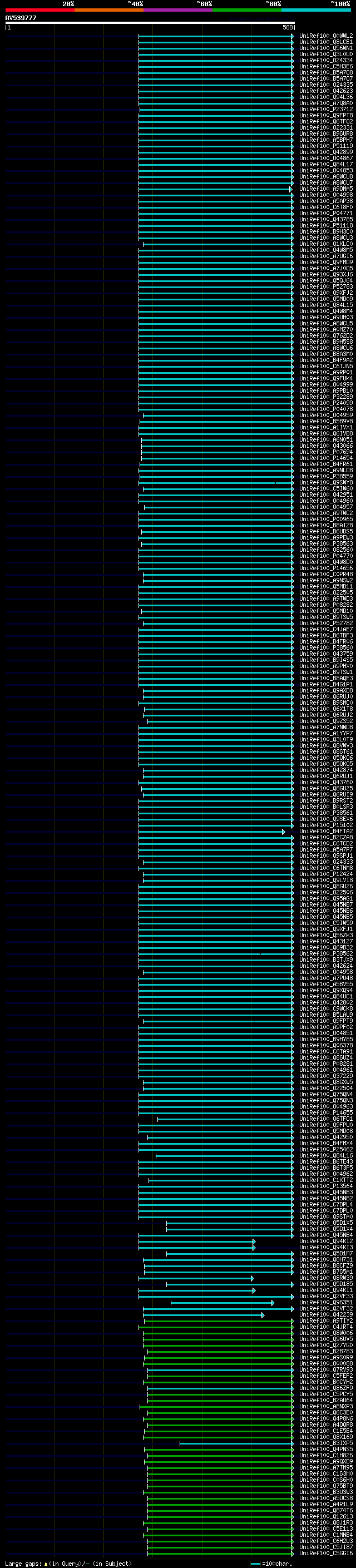This screenshot has height=1568, width=356.
Task: Select hit label UniRef100_P04771
Action: point(326,214)
